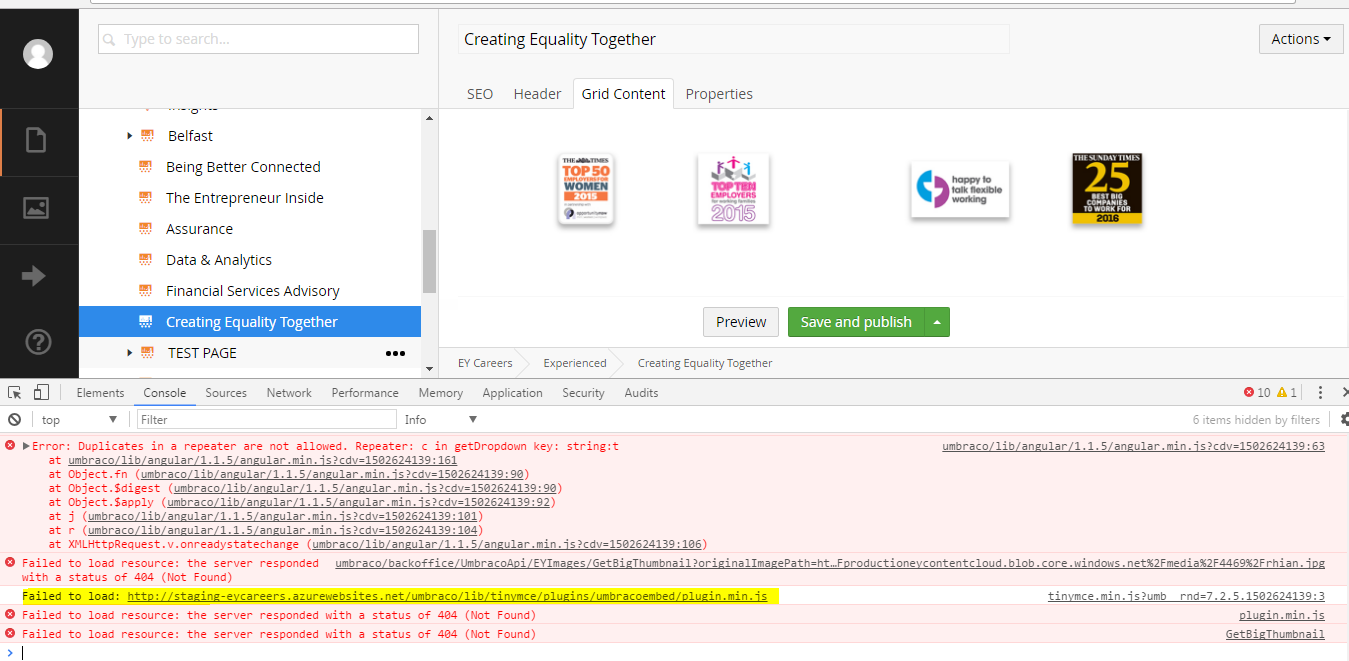Switch to the Properties tab
Image resolution: width=1349 pixels, height=661 pixels.
(x=718, y=94)
